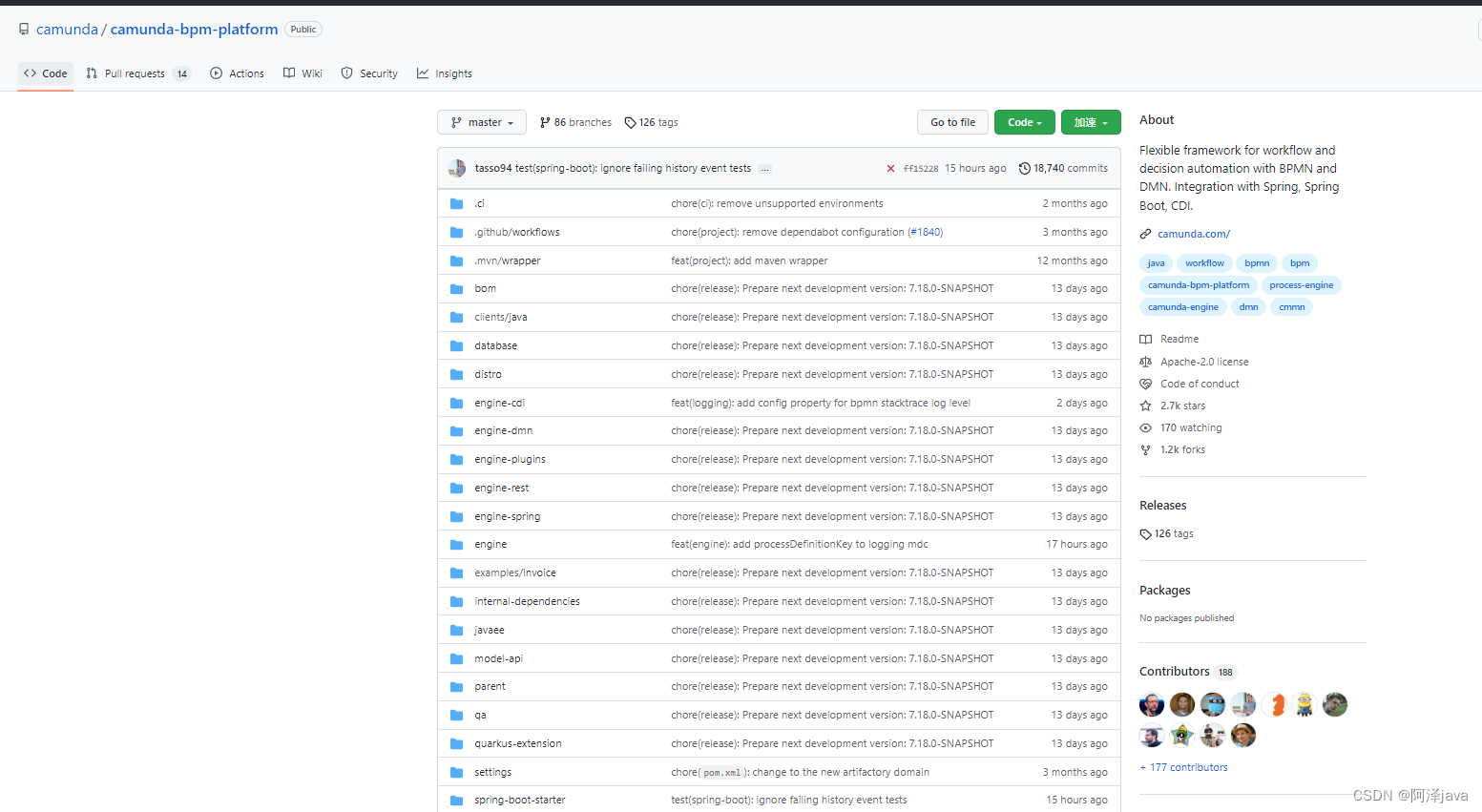Open the ff15228 commit hash
This screenshot has height=812, width=1482.
point(921,168)
